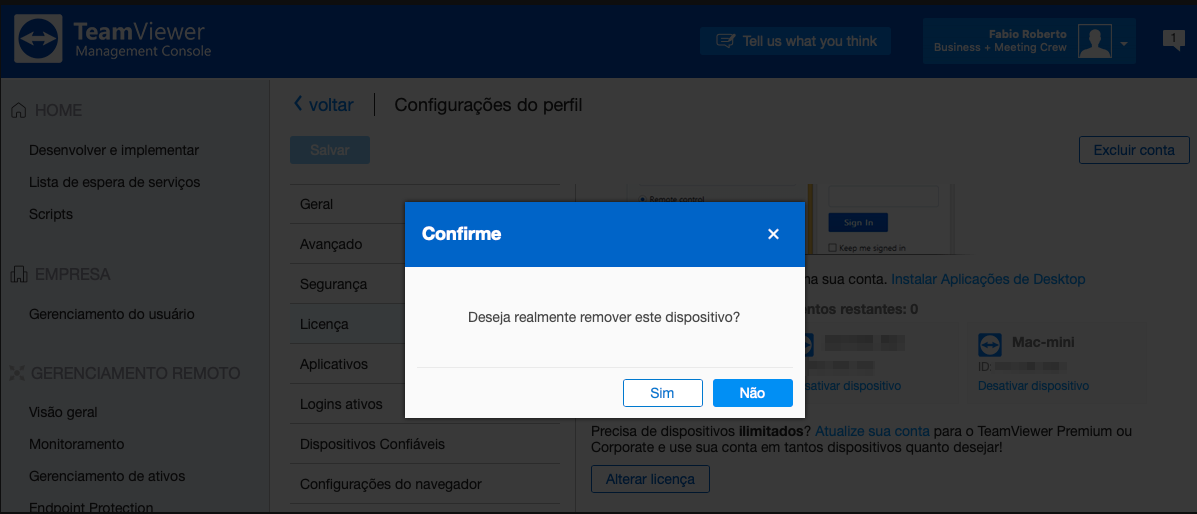This screenshot has height=514, width=1197.
Task: Click the user avatar icon
Action: coord(1094,41)
